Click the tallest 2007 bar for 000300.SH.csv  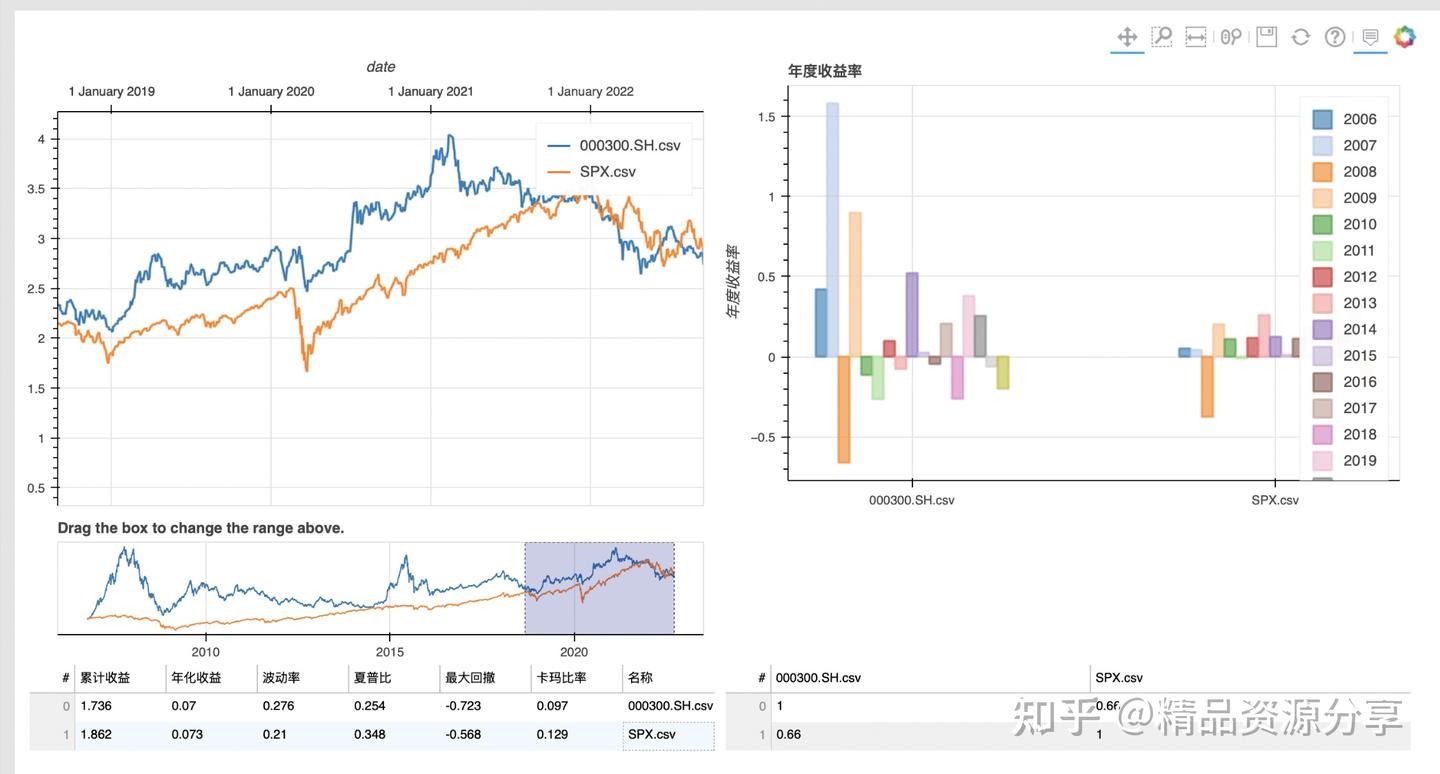[x=832, y=230]
